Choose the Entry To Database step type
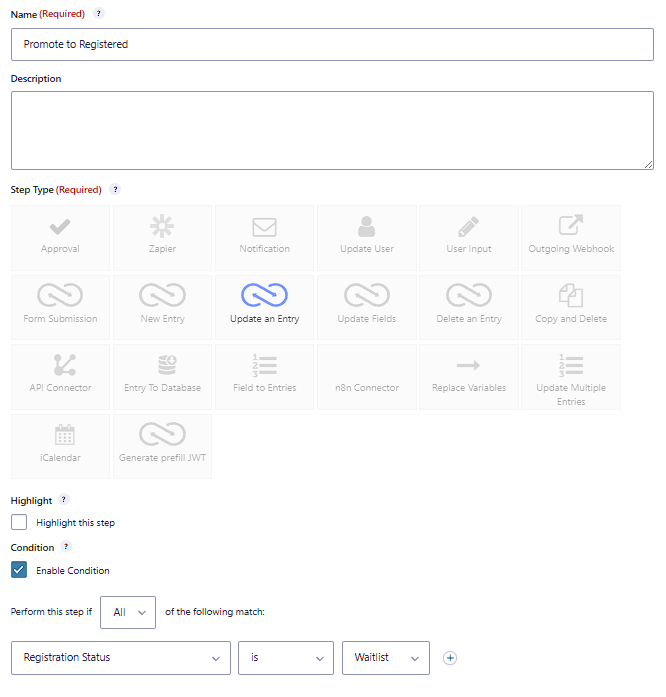This screenshot has height=697, width=666. (162, 377)
